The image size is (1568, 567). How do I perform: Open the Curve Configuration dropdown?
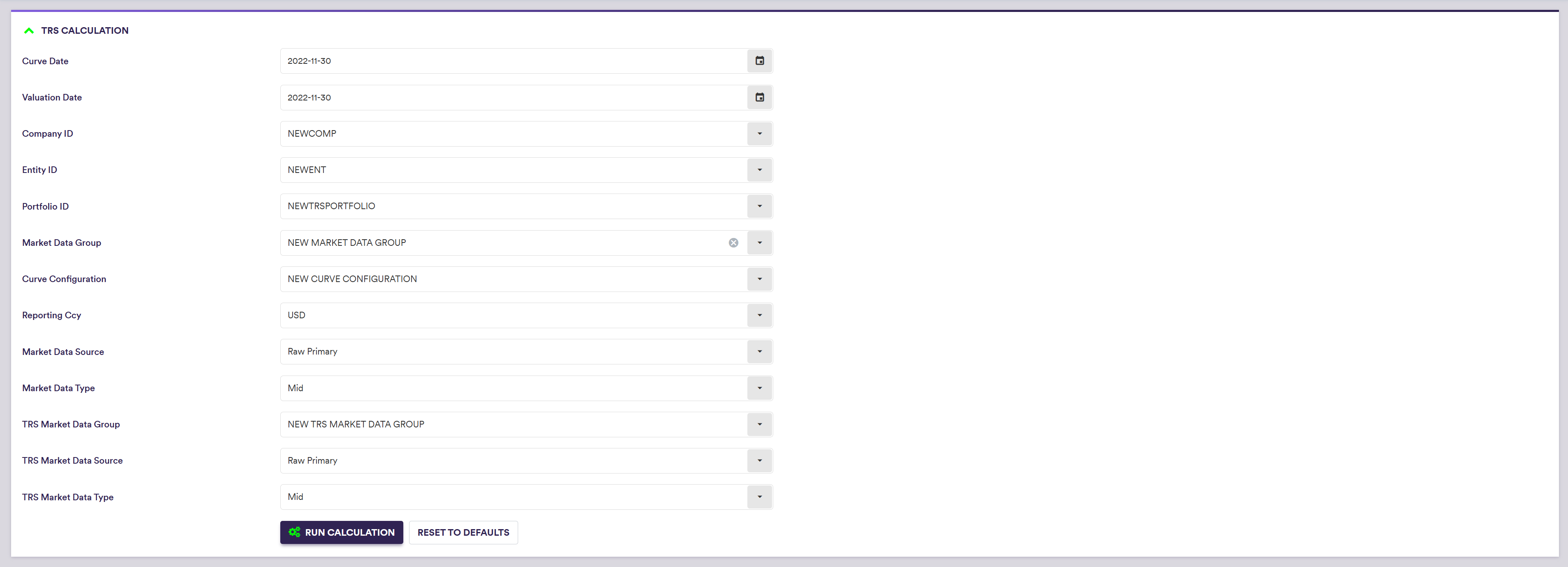tap(759, 279)
